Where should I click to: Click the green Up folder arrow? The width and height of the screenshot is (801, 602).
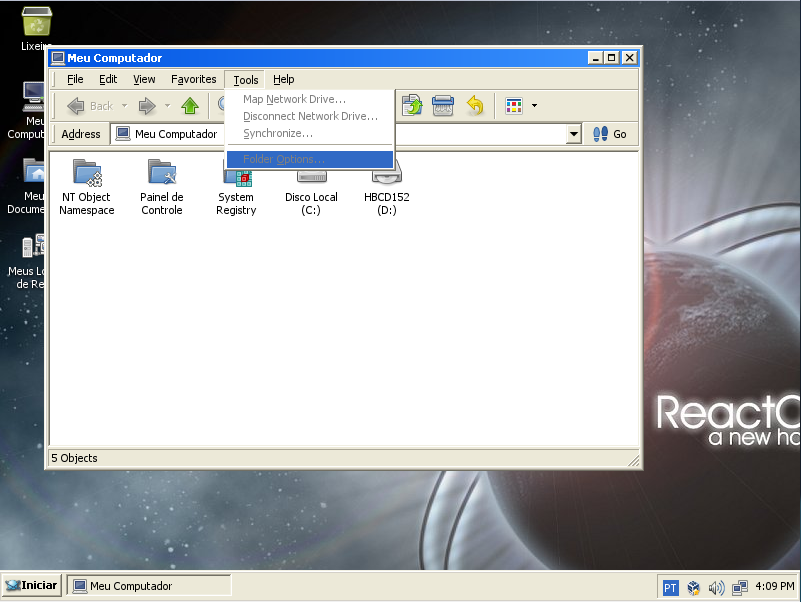pyautogui.click(x=190, y=106)
